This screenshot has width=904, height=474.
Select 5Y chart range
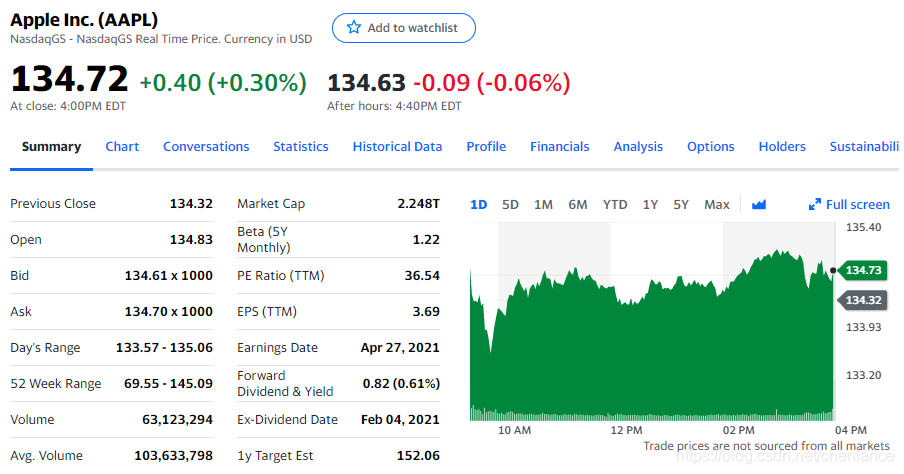tap(681, 205)
